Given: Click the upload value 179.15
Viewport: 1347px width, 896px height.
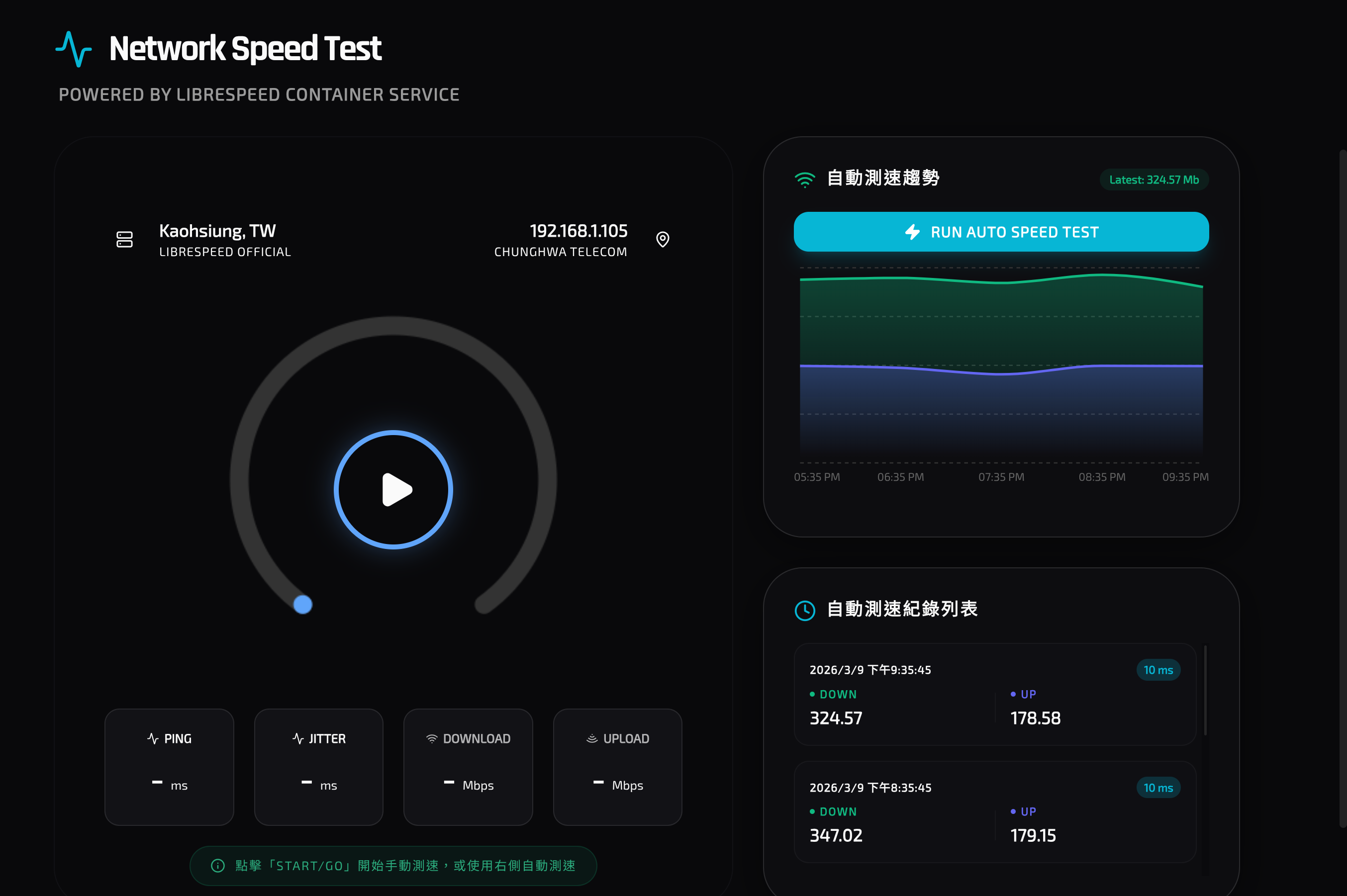Looking at the screenshot, I should pyautogui.click(x=1033, y=835).
